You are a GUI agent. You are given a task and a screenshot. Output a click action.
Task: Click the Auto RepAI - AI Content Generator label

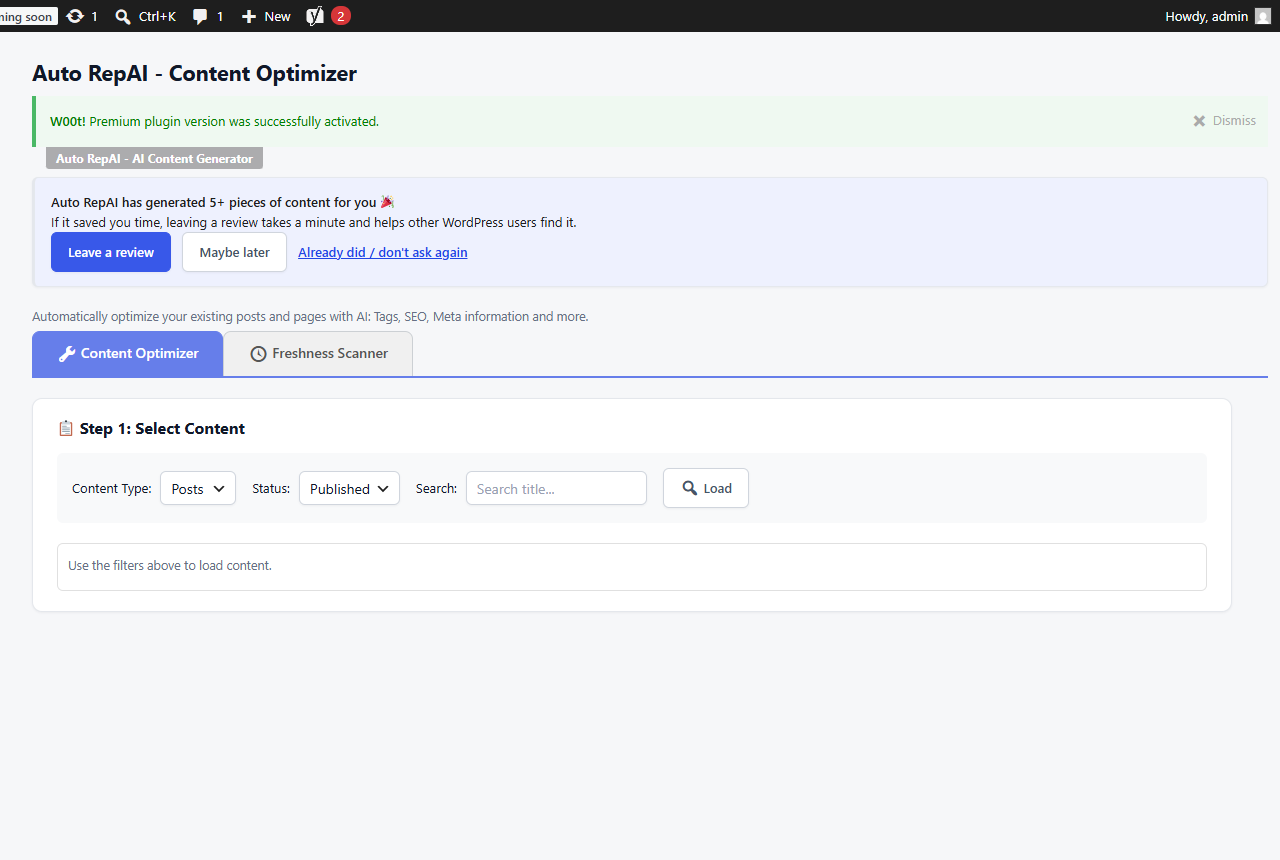[x=154, y=158]
